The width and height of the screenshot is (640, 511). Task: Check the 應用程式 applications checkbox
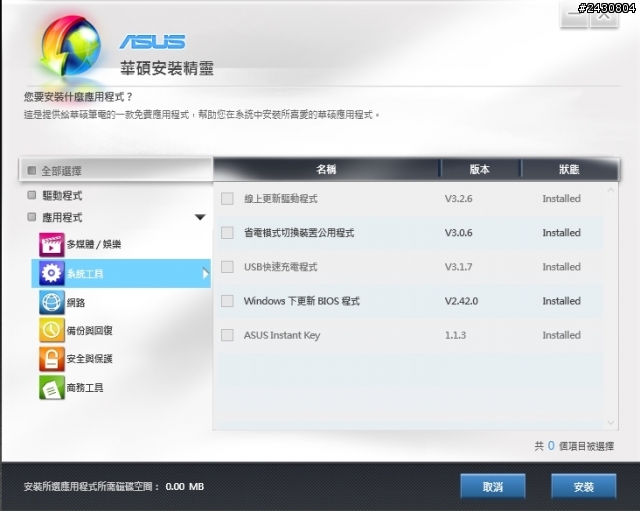32,217
